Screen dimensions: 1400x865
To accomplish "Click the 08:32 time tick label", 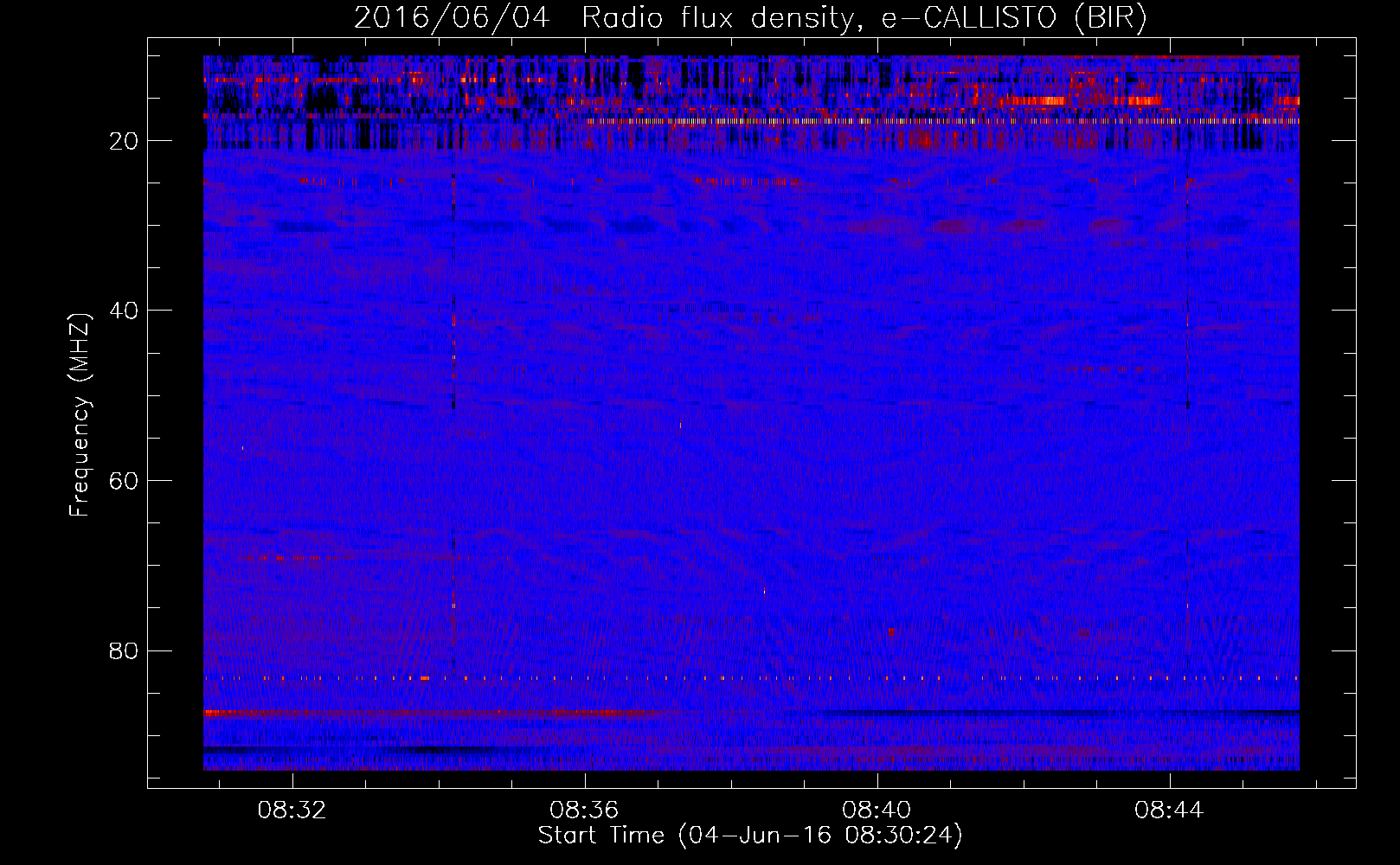I will tap(292, 811).
